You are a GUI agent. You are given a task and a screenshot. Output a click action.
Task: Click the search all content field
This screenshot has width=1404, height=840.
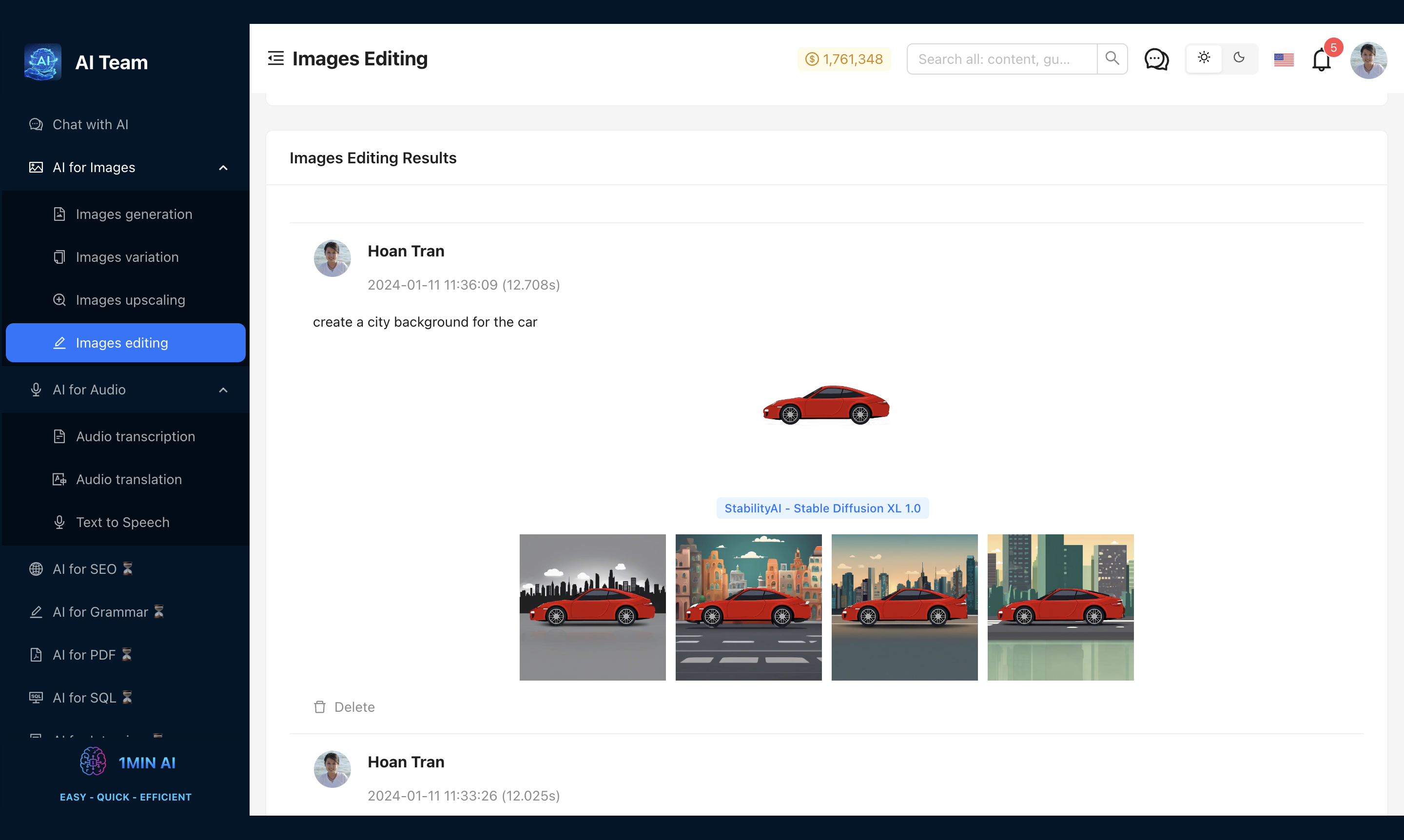tap(1001, 59)
